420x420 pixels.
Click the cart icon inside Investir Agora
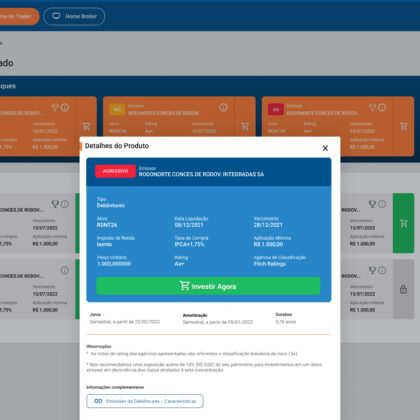point(184,286)
